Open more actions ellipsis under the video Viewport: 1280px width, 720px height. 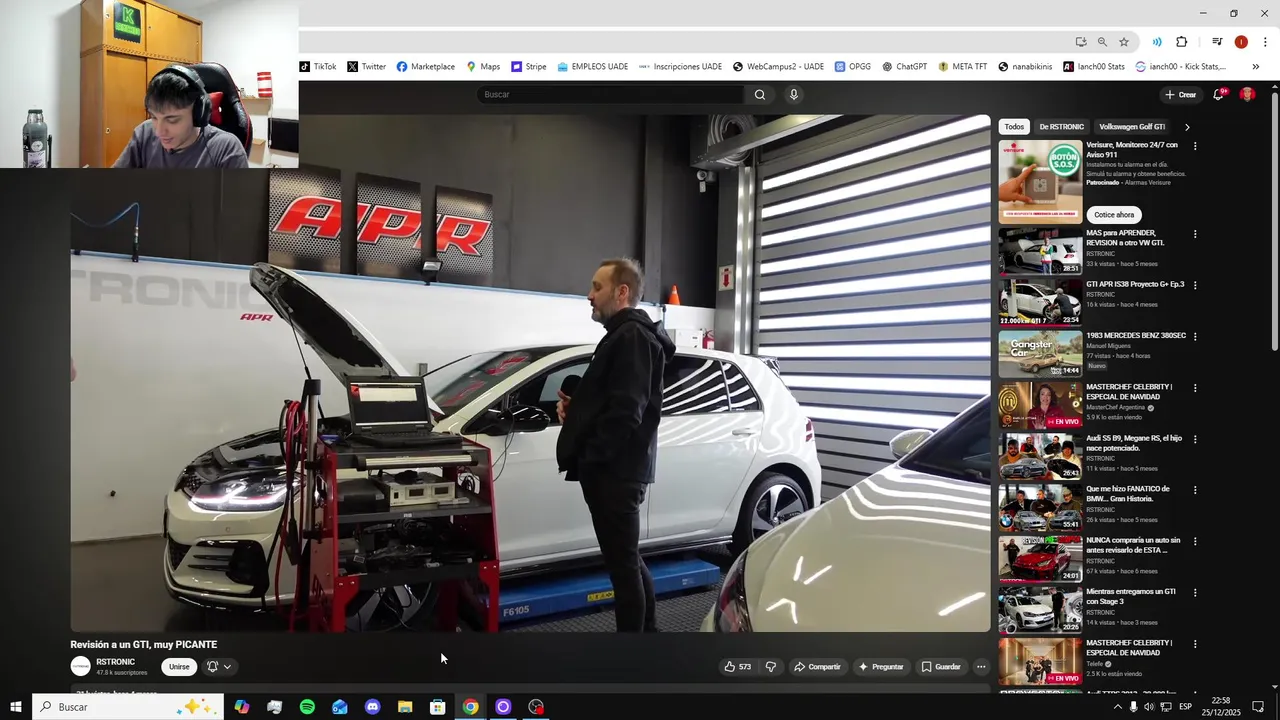click(x=981, y=667)
